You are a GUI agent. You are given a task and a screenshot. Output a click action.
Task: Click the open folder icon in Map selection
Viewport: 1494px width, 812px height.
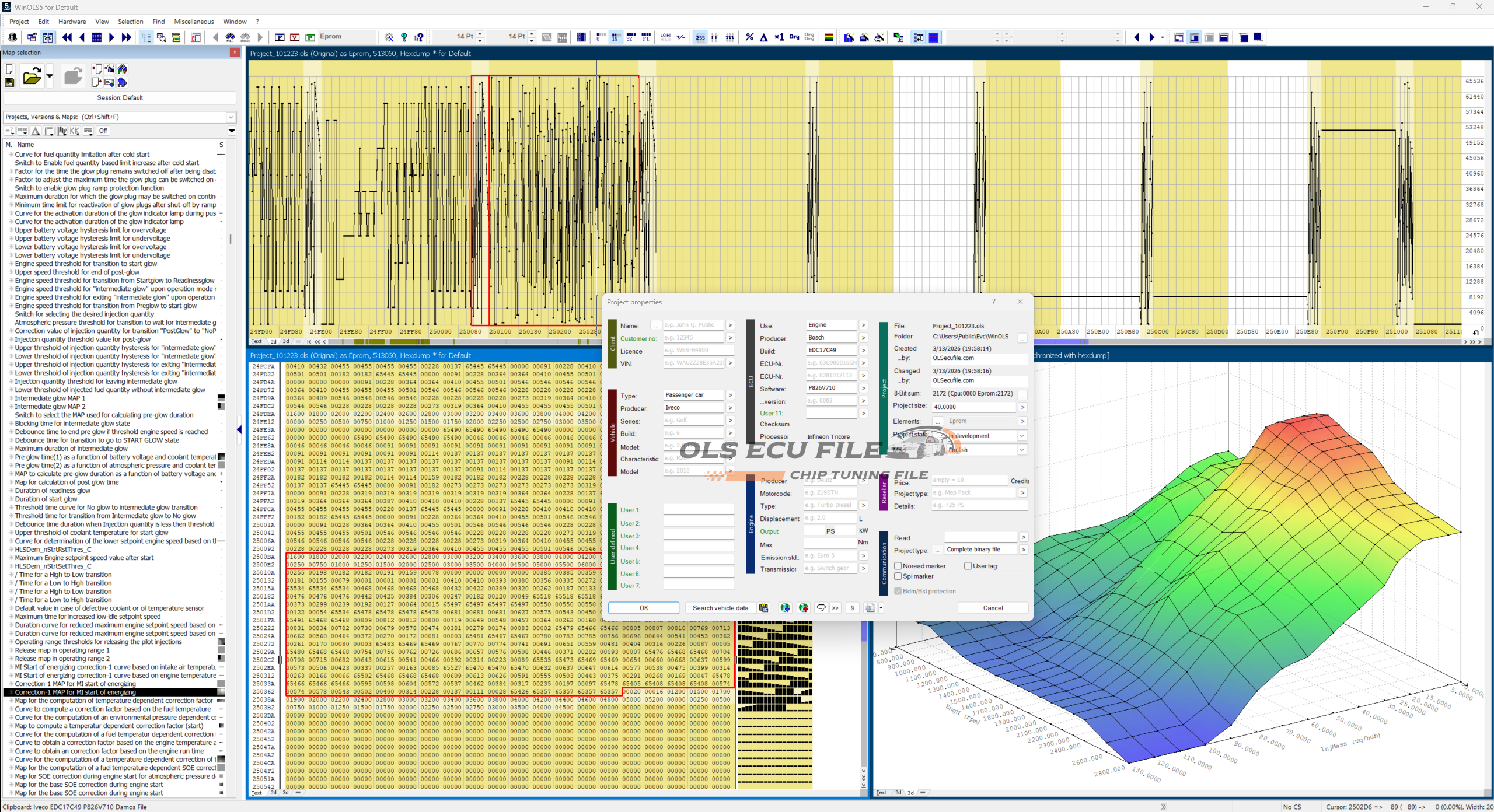32,76
